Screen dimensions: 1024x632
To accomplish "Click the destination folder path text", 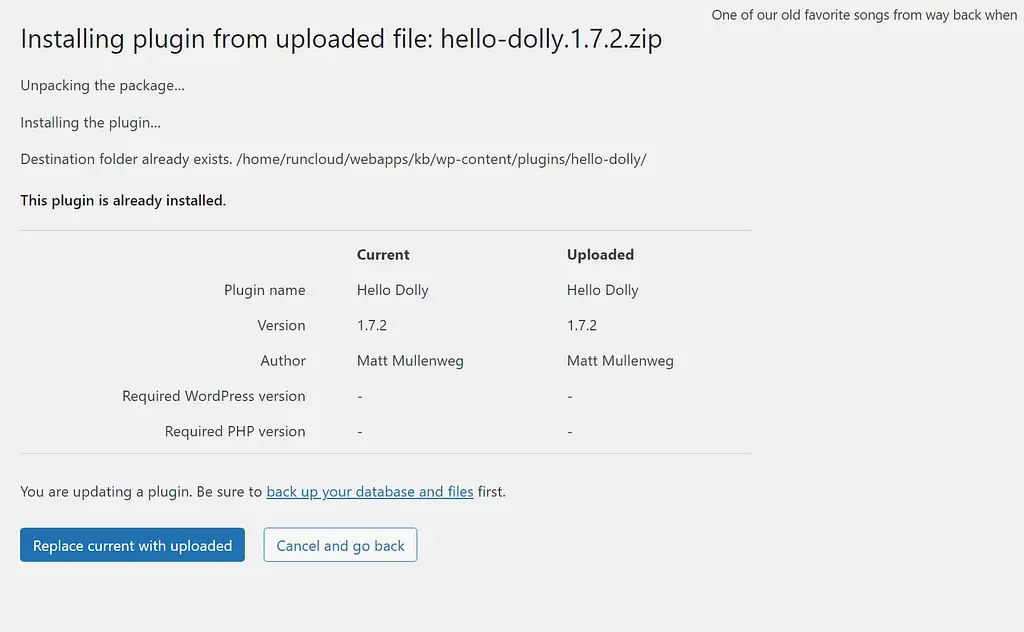I will tap(333, 158).
